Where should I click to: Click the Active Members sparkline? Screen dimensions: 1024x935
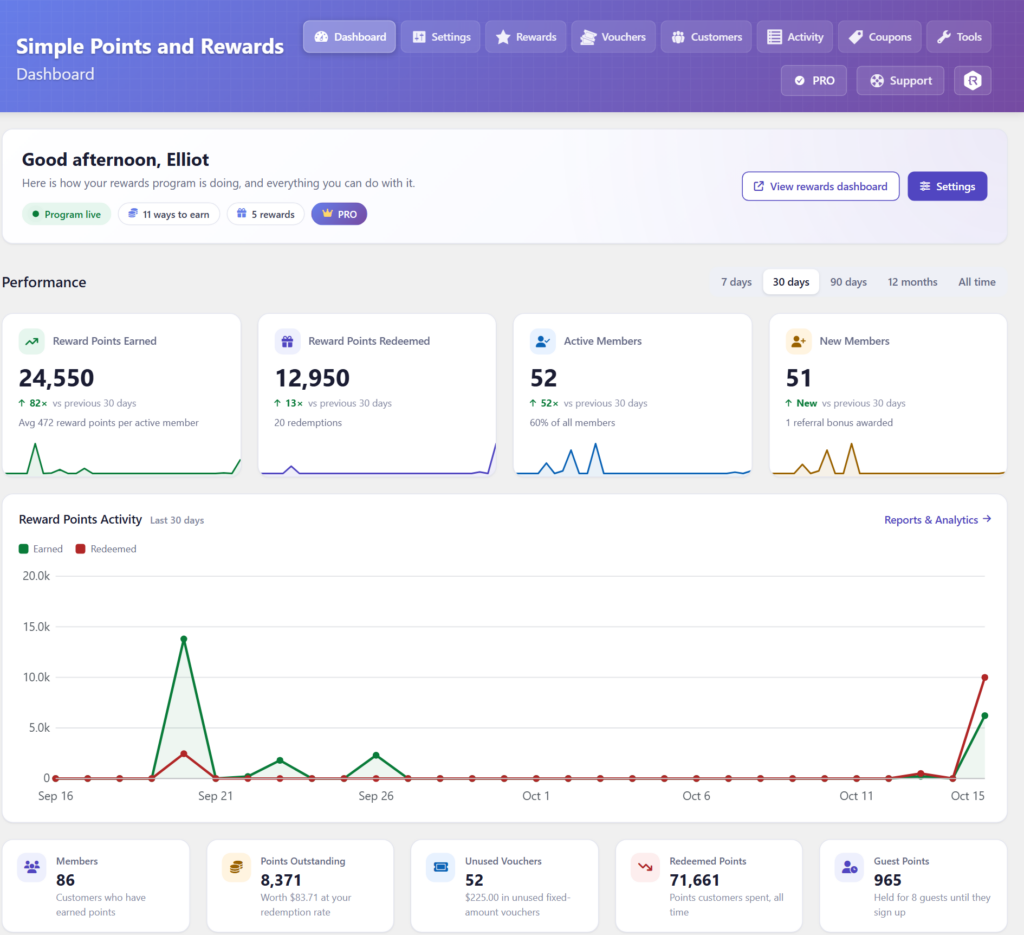click(633, 458)
